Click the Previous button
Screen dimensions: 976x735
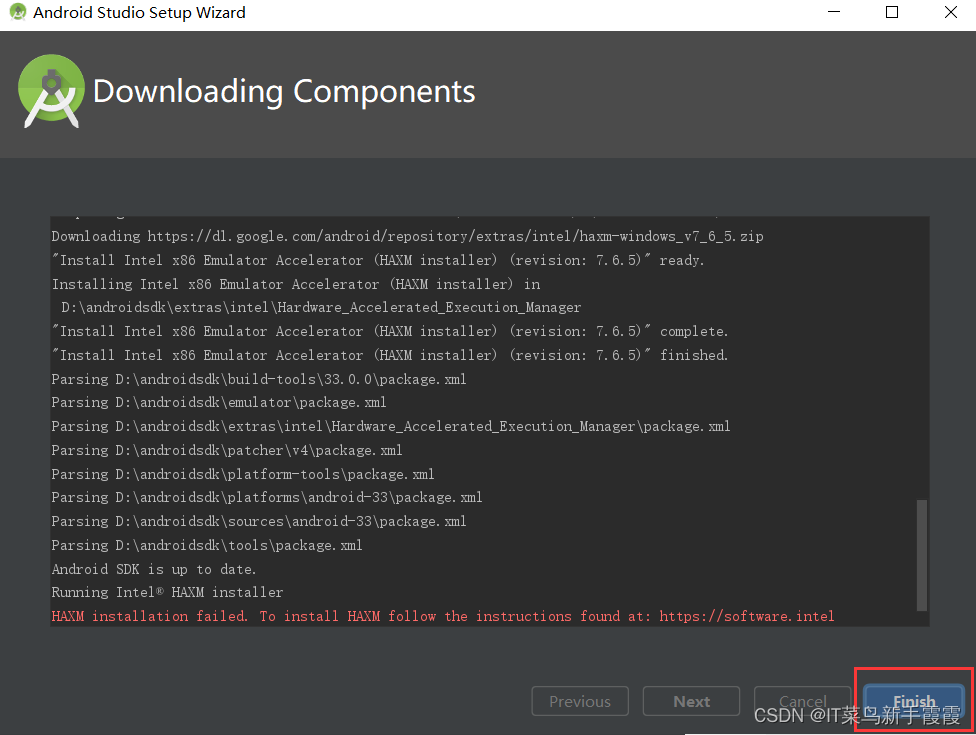(580, 701)
